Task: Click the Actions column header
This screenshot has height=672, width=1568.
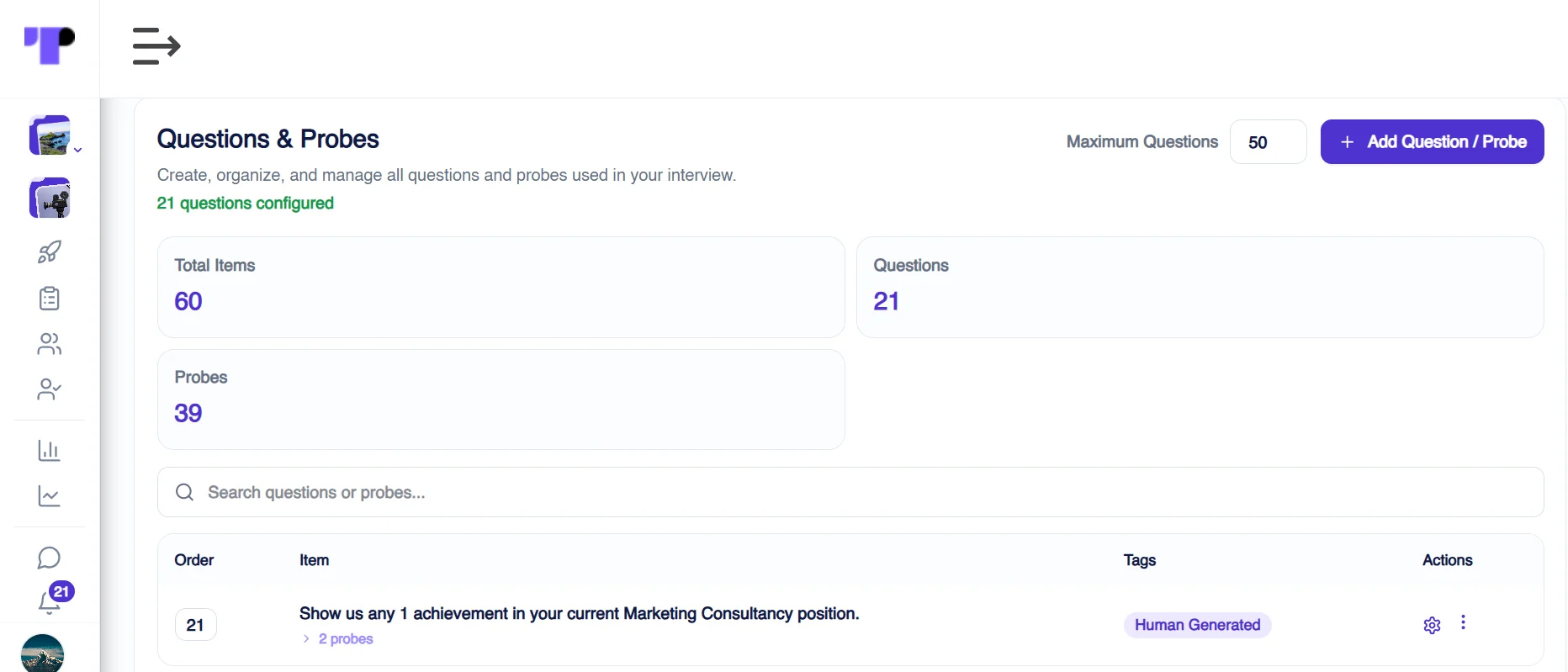Action: pos(1447,560)
